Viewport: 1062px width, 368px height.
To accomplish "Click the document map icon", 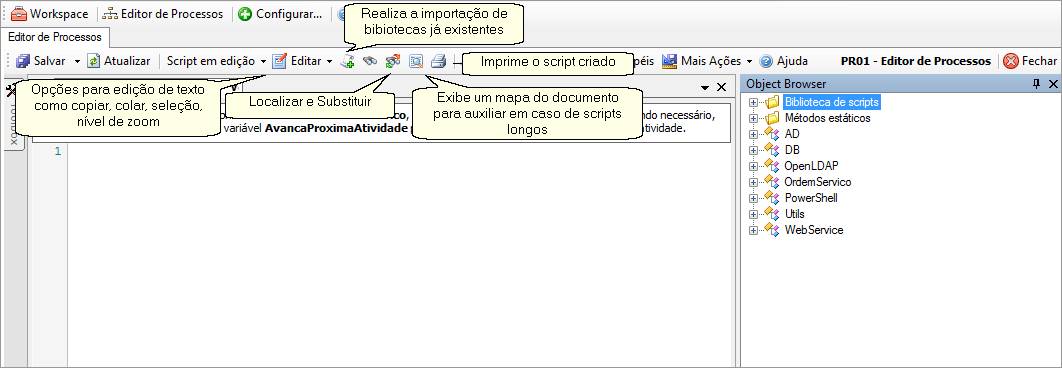I will (x=416, y=62).
